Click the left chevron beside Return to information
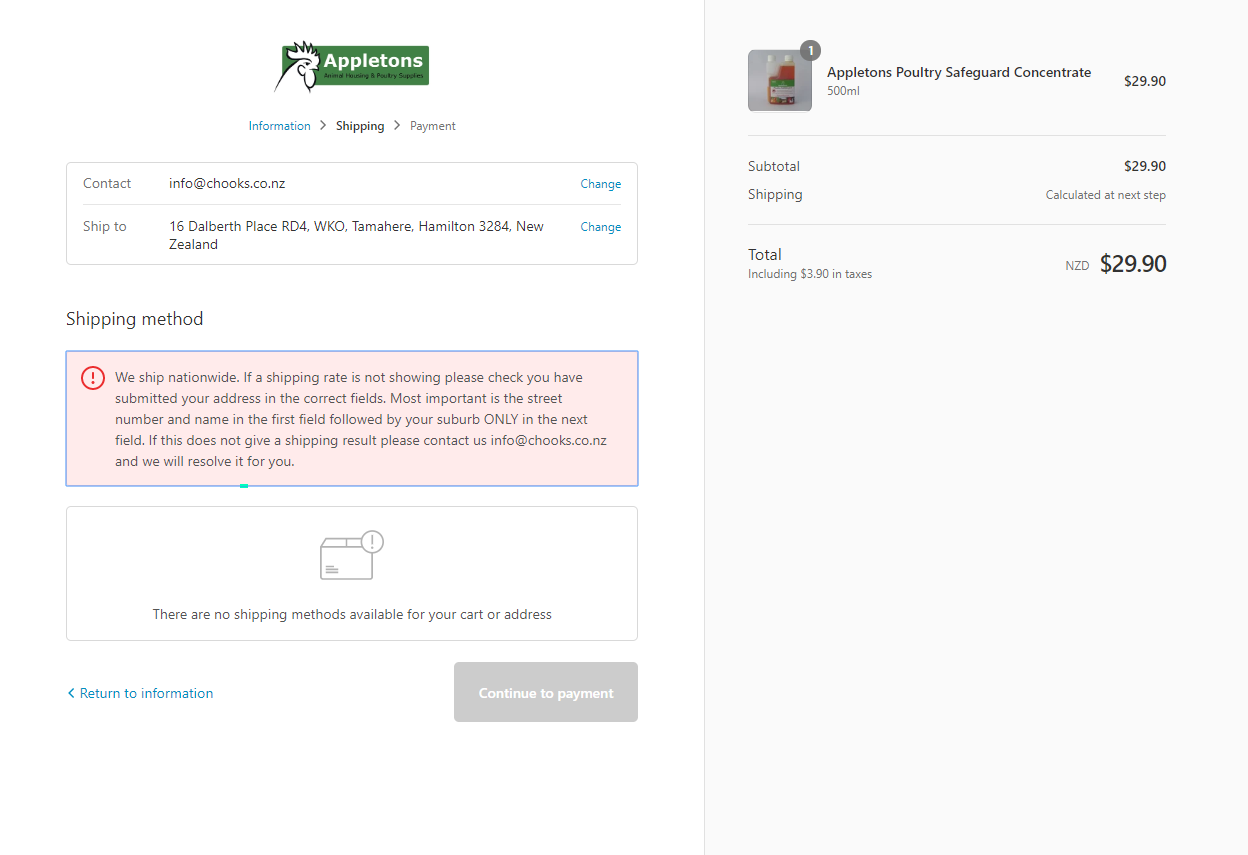The image size is (1248, 855). pos(71,693)
